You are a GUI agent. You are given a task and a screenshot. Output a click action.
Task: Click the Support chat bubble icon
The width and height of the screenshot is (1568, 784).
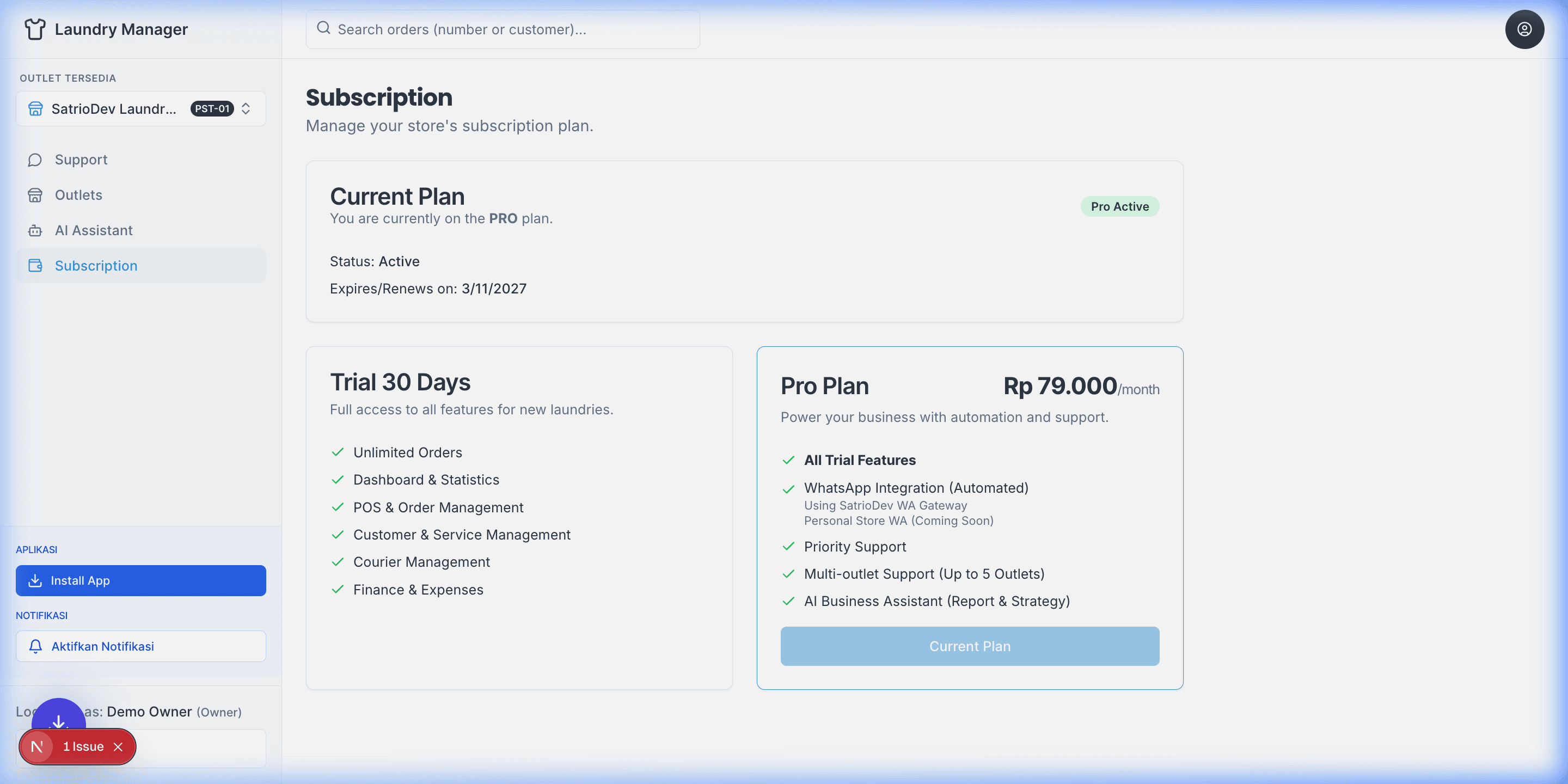point(35,160)
